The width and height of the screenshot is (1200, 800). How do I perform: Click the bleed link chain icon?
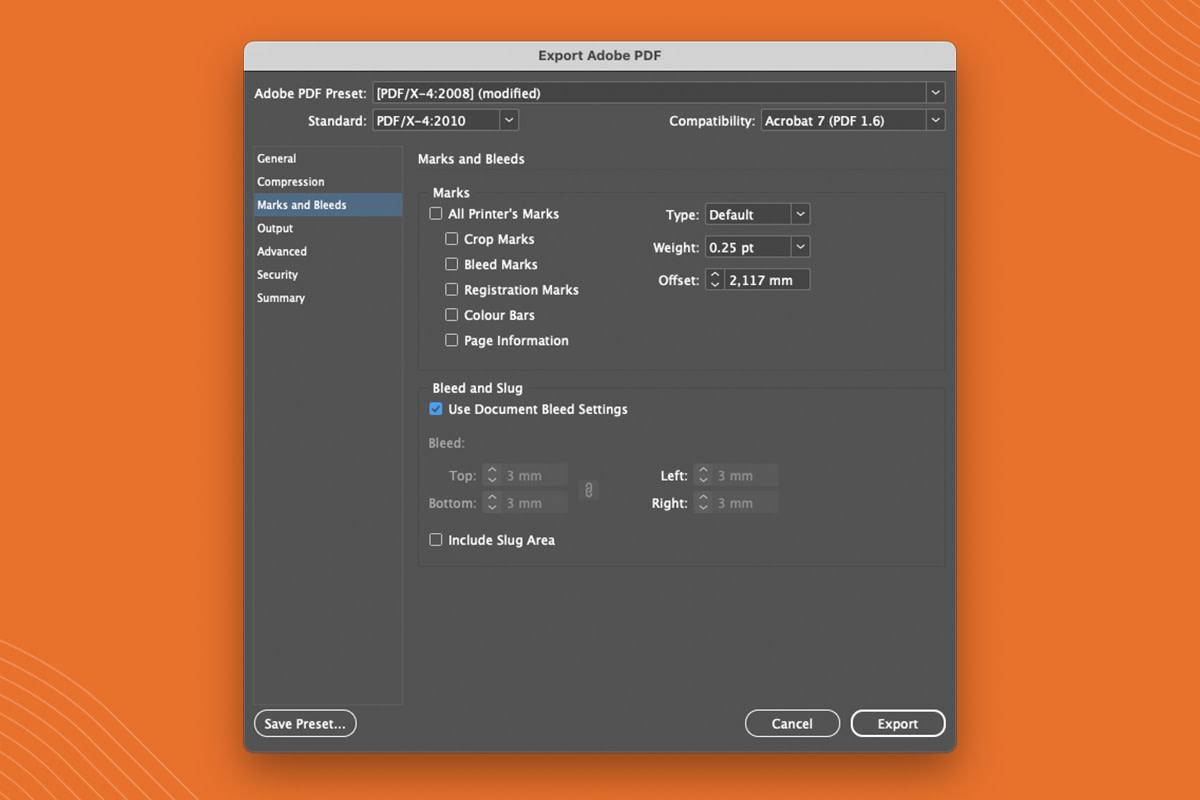point(589,490)
